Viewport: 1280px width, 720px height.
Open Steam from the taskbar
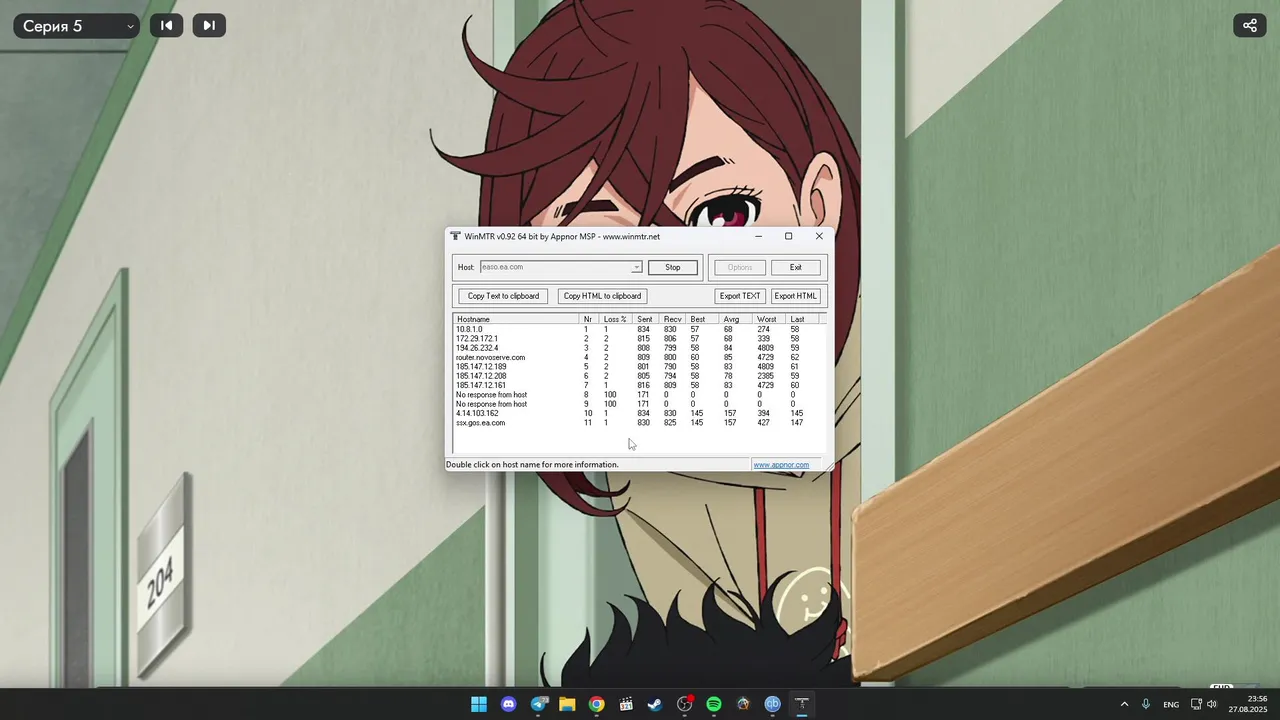tap(655, 704)
